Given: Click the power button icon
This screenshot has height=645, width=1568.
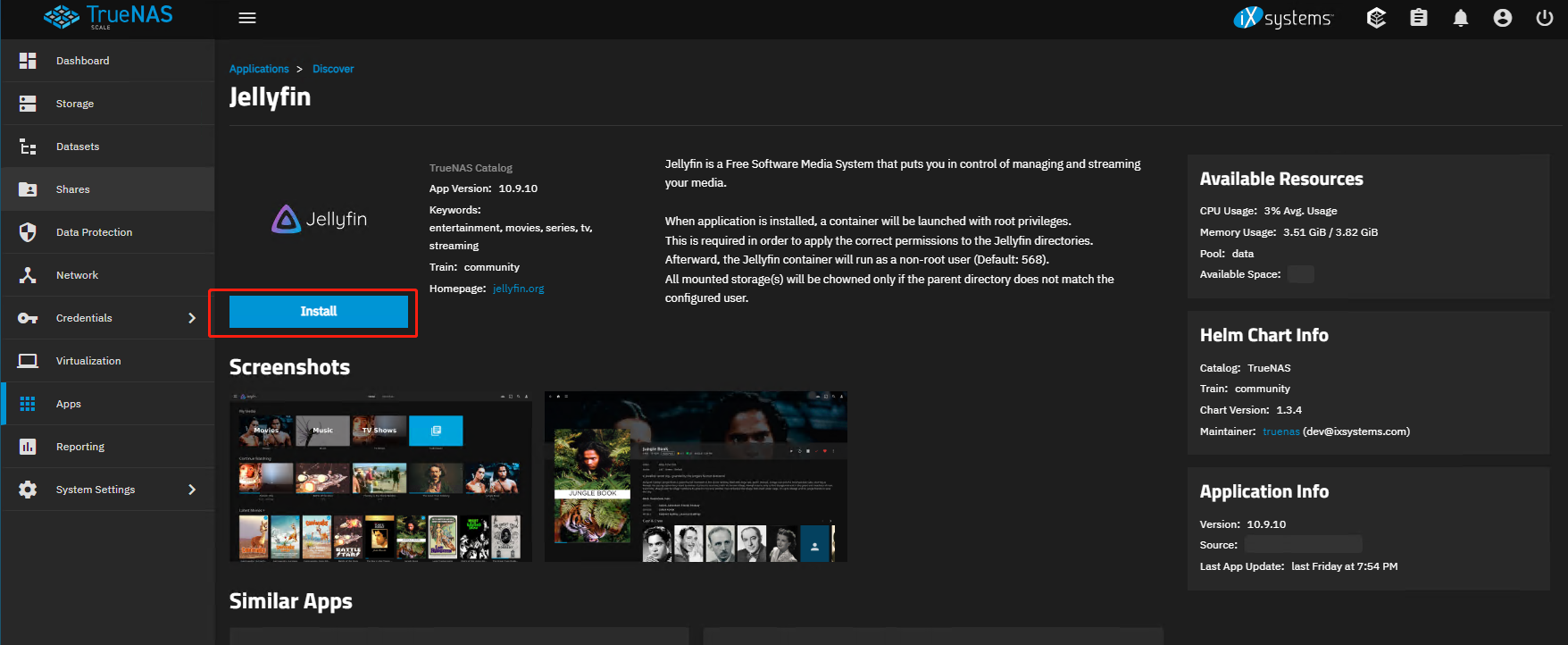Looking at the screenshot, I should (x=1545, y=18).
